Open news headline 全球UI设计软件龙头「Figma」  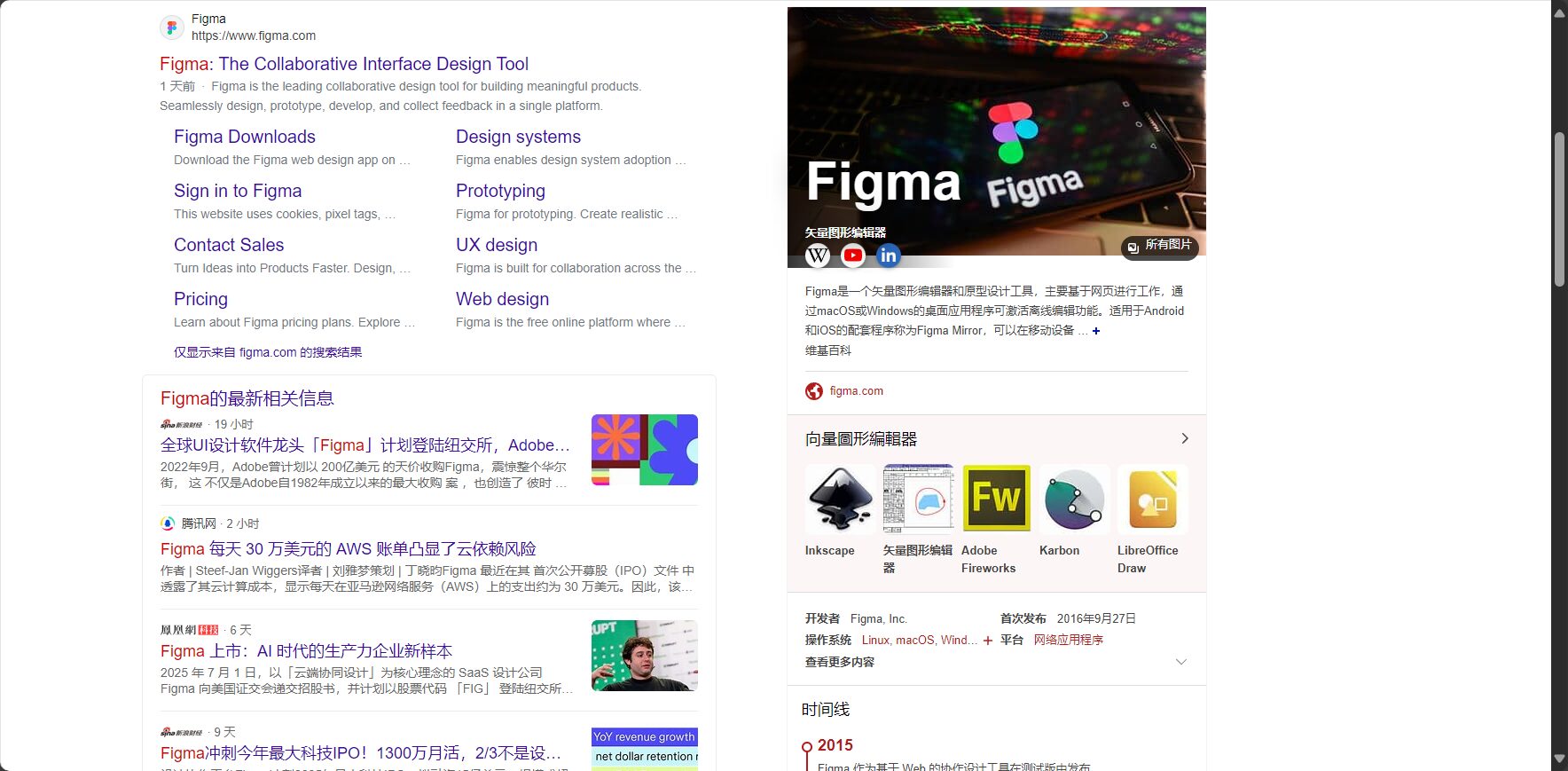[365, 445]
